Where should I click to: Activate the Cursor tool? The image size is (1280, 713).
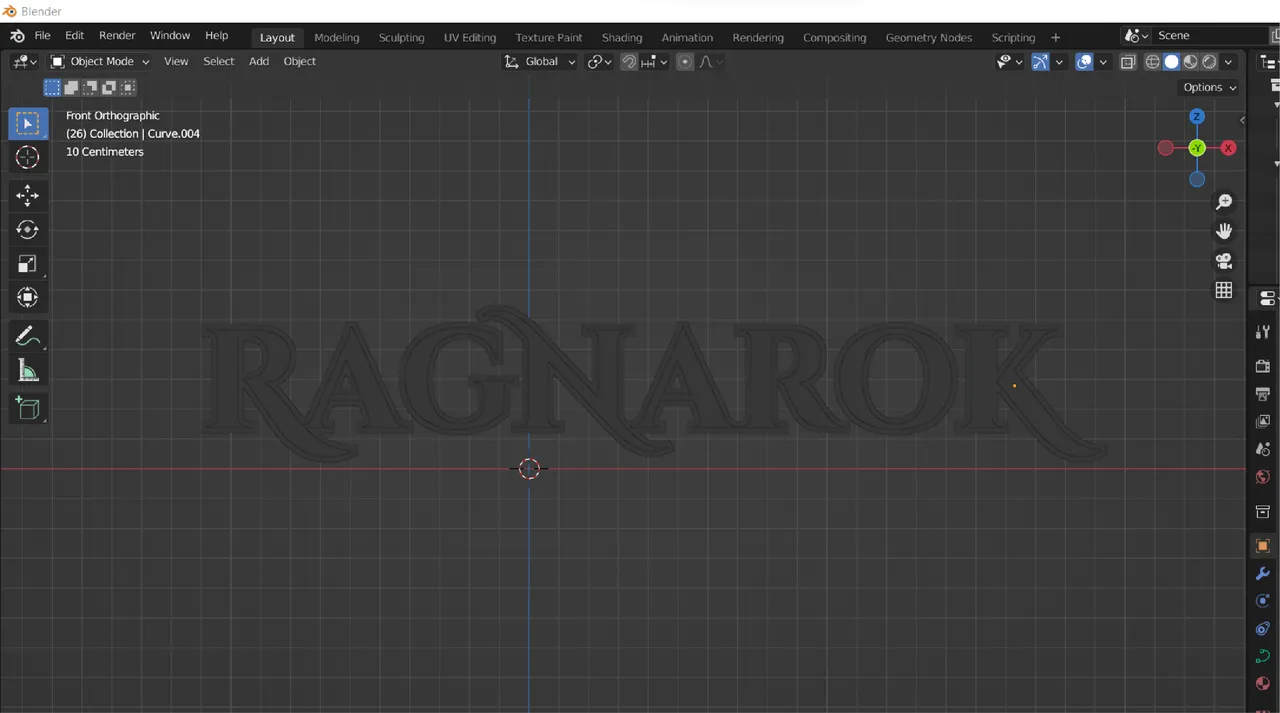[x=28, y=158]
